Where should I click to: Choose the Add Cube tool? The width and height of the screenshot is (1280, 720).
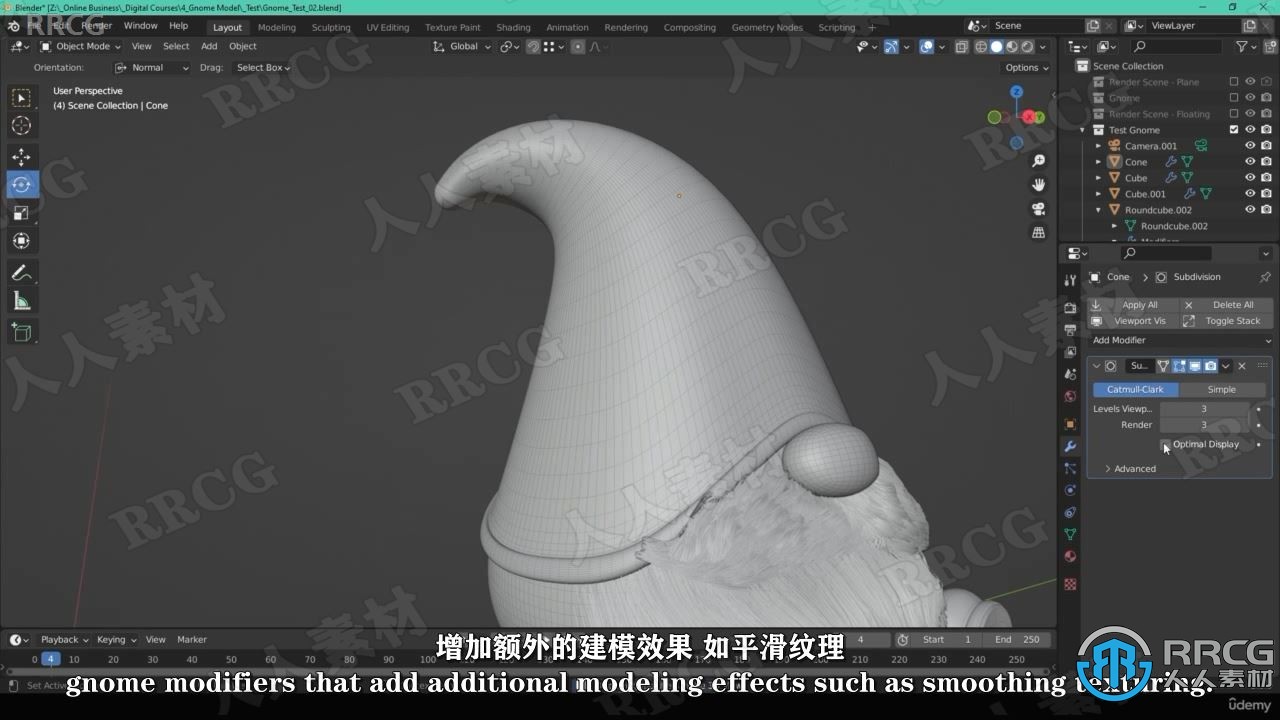pos(21,333)
